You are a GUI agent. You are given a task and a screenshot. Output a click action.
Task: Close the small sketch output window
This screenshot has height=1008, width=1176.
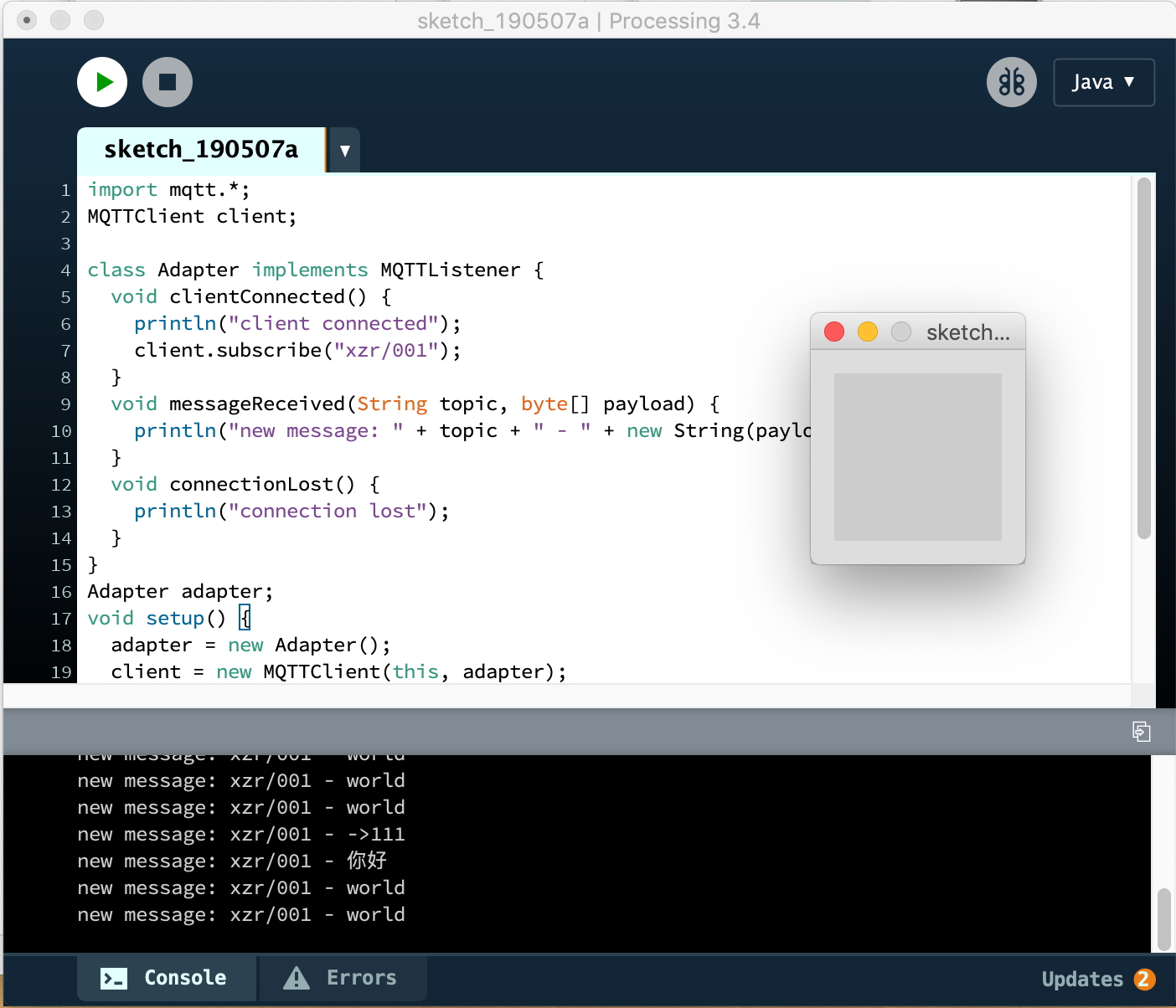point(834,332)
